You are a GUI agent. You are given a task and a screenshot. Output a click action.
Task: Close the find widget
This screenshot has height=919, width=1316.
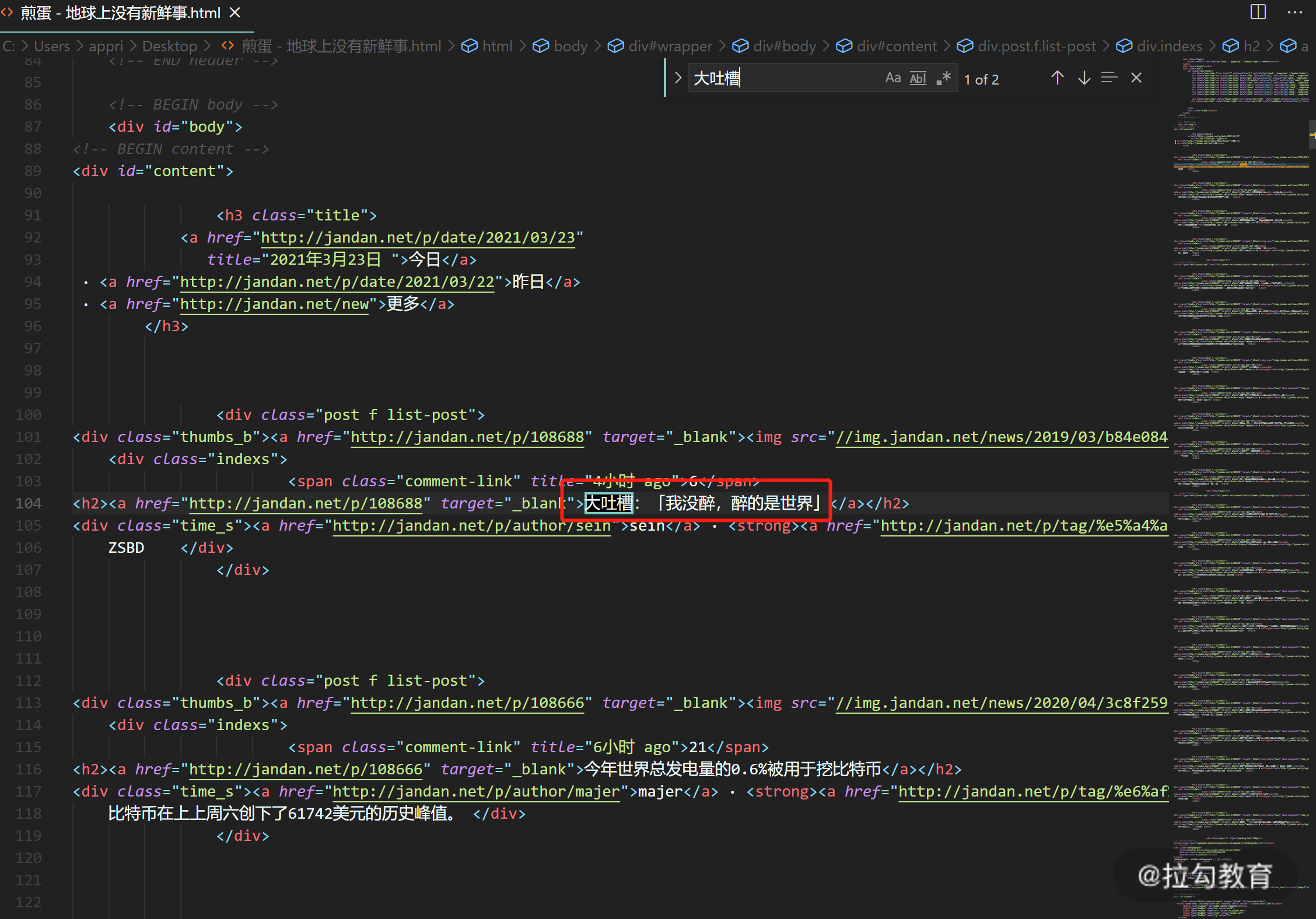[1136, 78]
